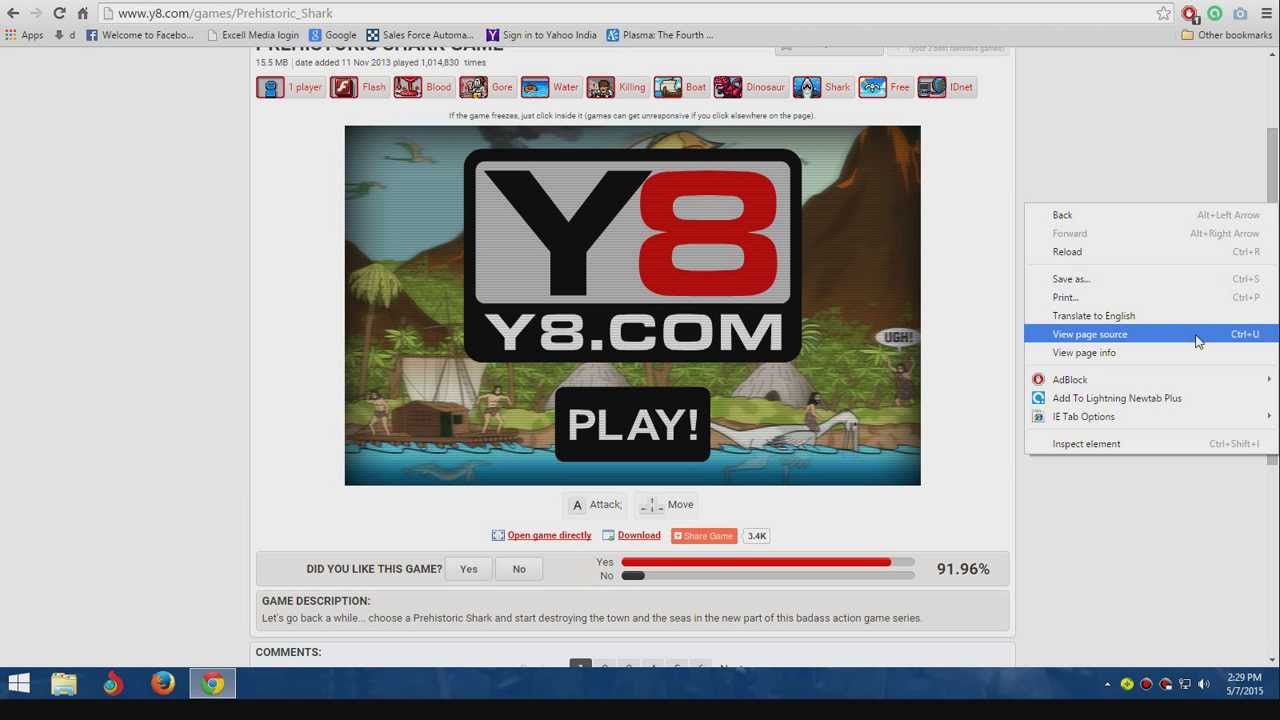Click the Gore tag icon
Viewport: 1280px width, 720px height.
[x=473, y=87]
